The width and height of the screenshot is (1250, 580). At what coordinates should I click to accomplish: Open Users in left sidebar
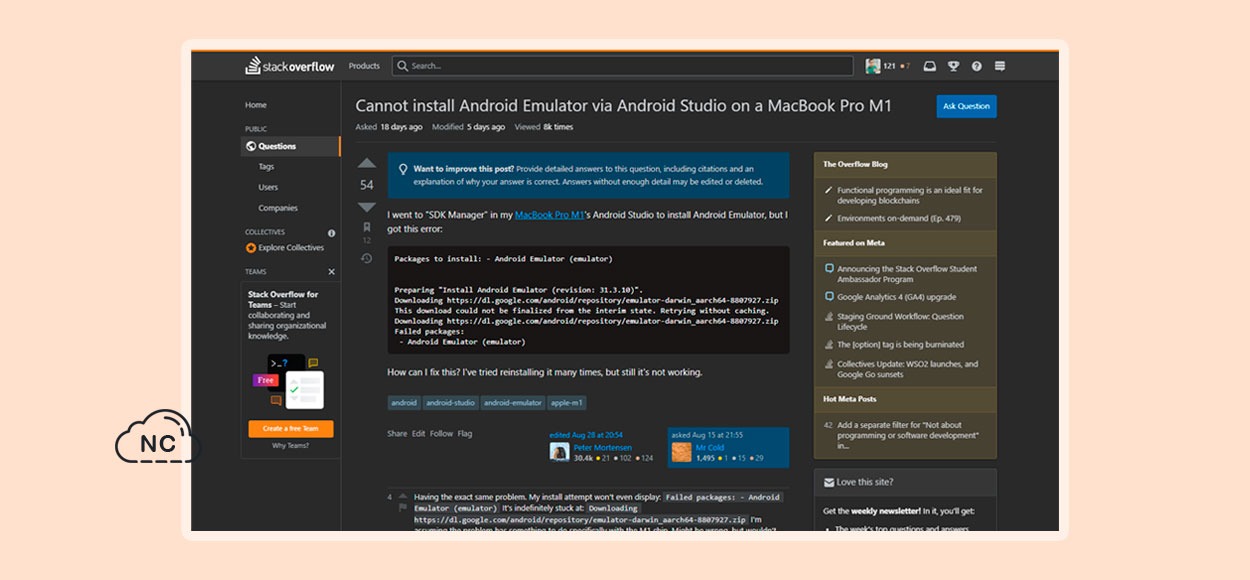pos(268,187)
